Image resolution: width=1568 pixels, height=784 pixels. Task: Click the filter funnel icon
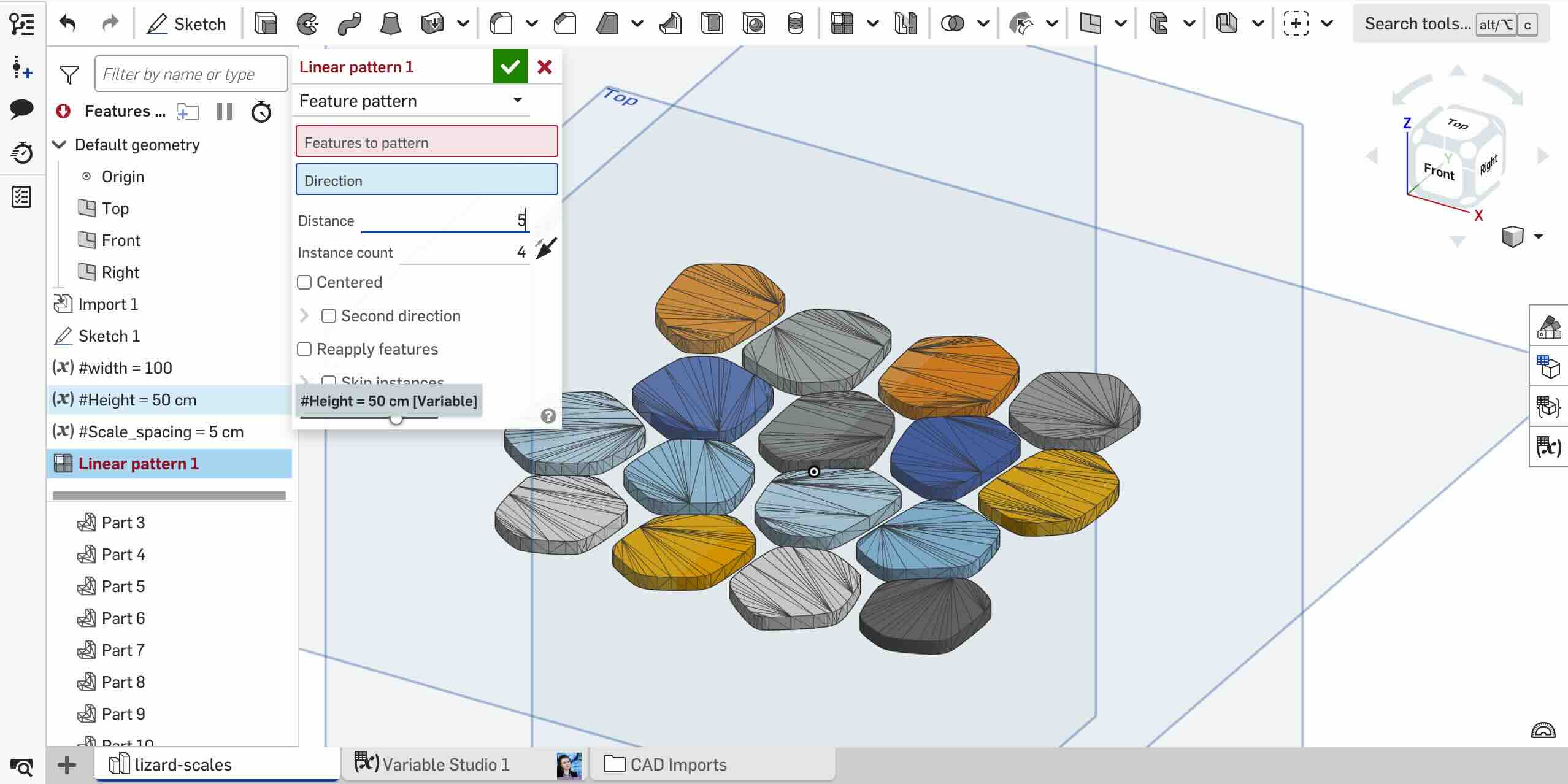pos(69,75)
